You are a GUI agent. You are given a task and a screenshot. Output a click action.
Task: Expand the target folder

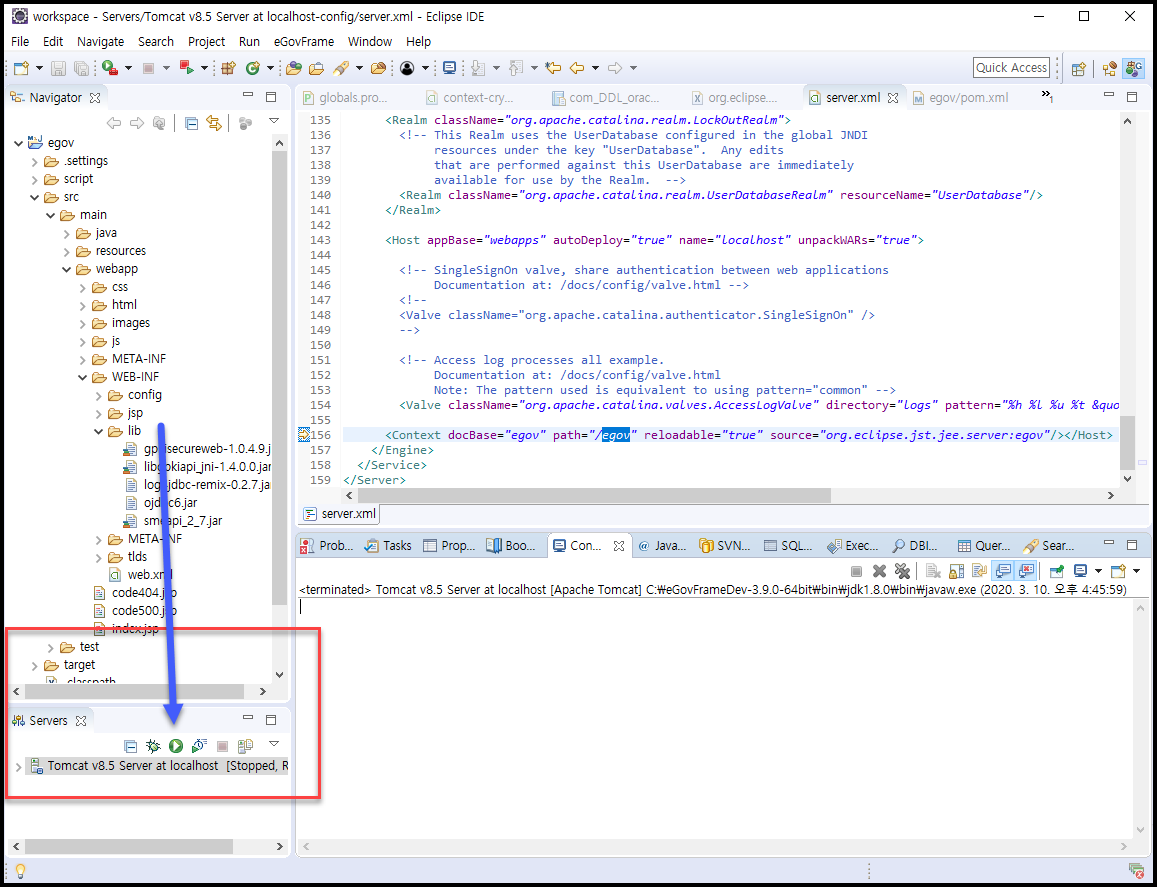35,666
